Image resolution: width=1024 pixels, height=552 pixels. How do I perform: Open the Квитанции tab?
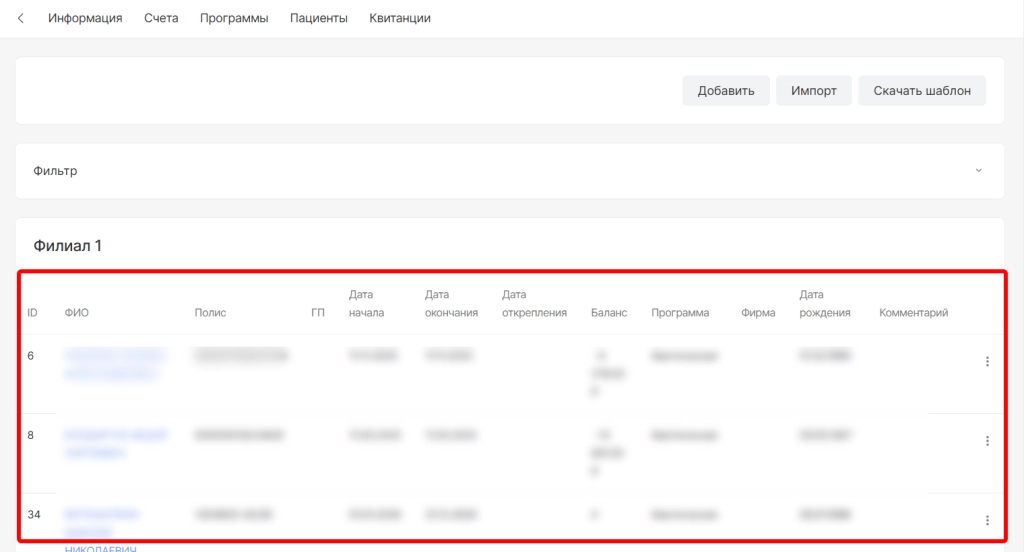click(400, 18)
